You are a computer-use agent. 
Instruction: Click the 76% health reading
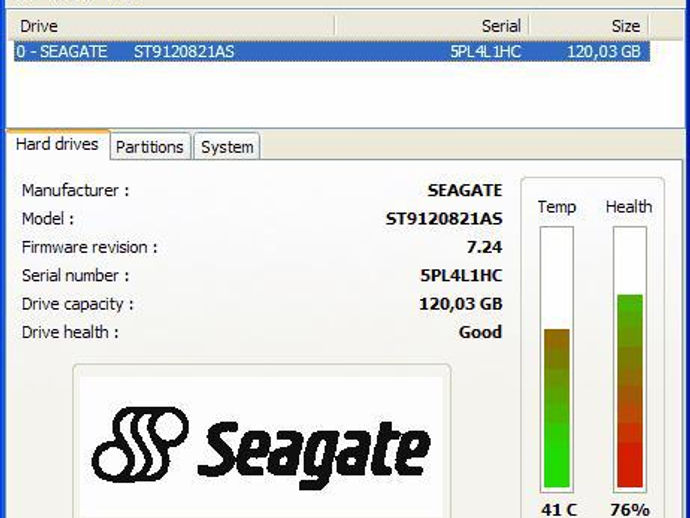(630, 510)
